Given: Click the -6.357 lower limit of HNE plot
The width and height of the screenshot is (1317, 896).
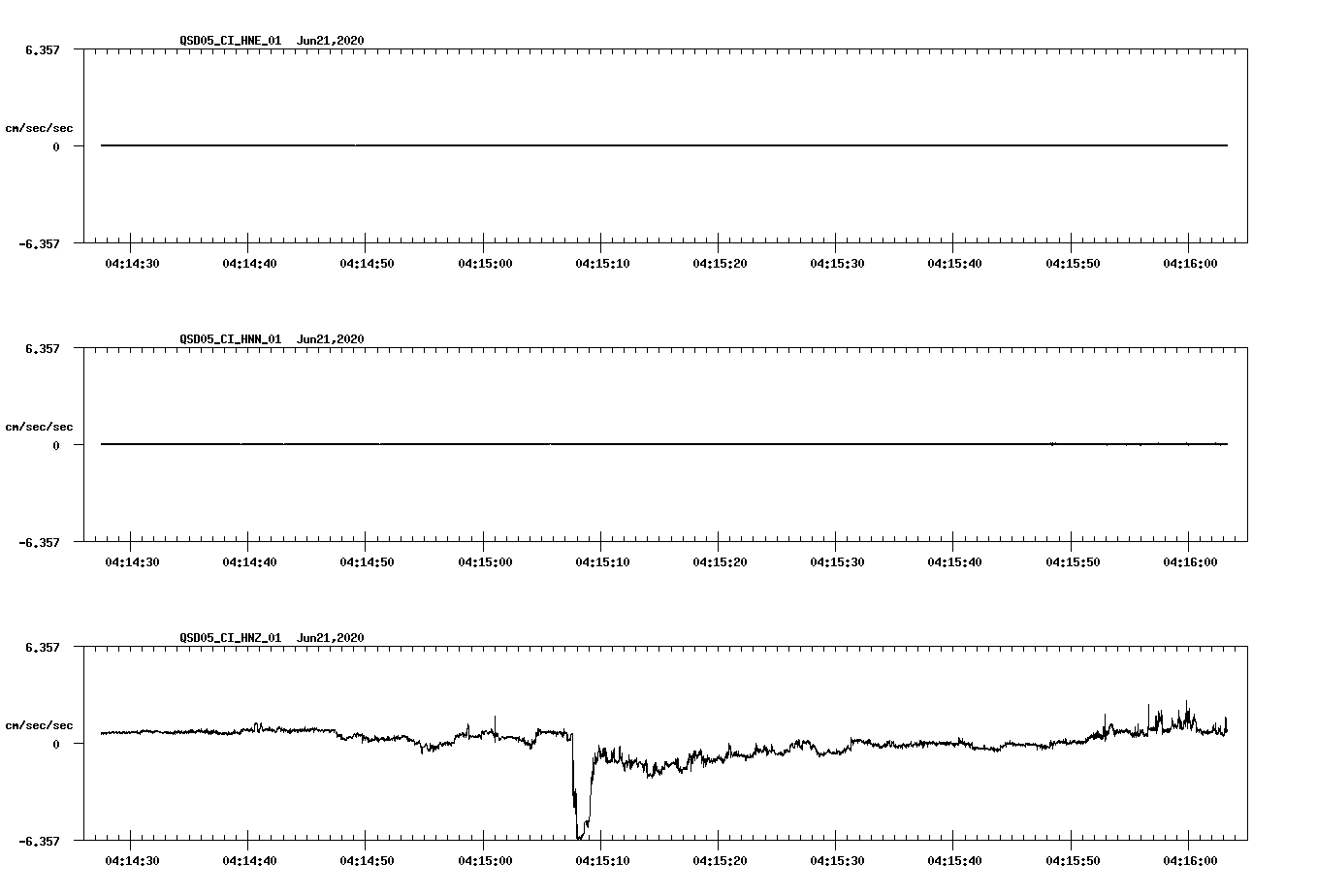Looking at the screenshot, I should (39, 244).
